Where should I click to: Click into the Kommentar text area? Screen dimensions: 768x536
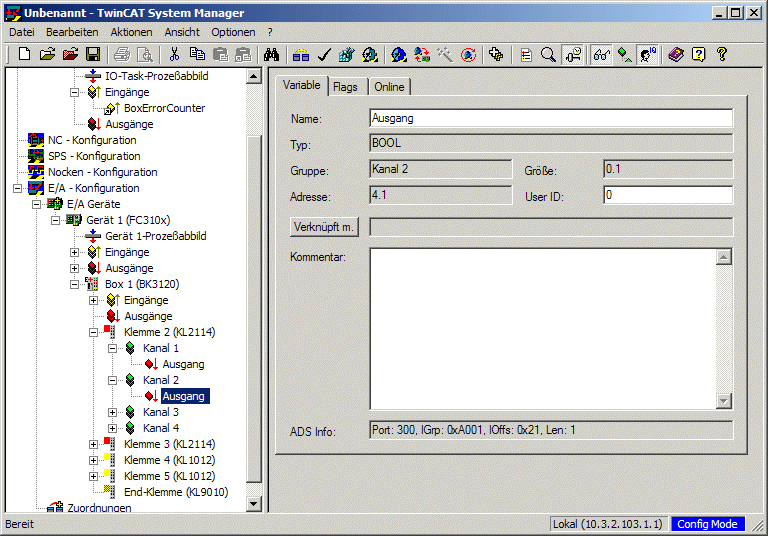[x=543, y=329]
